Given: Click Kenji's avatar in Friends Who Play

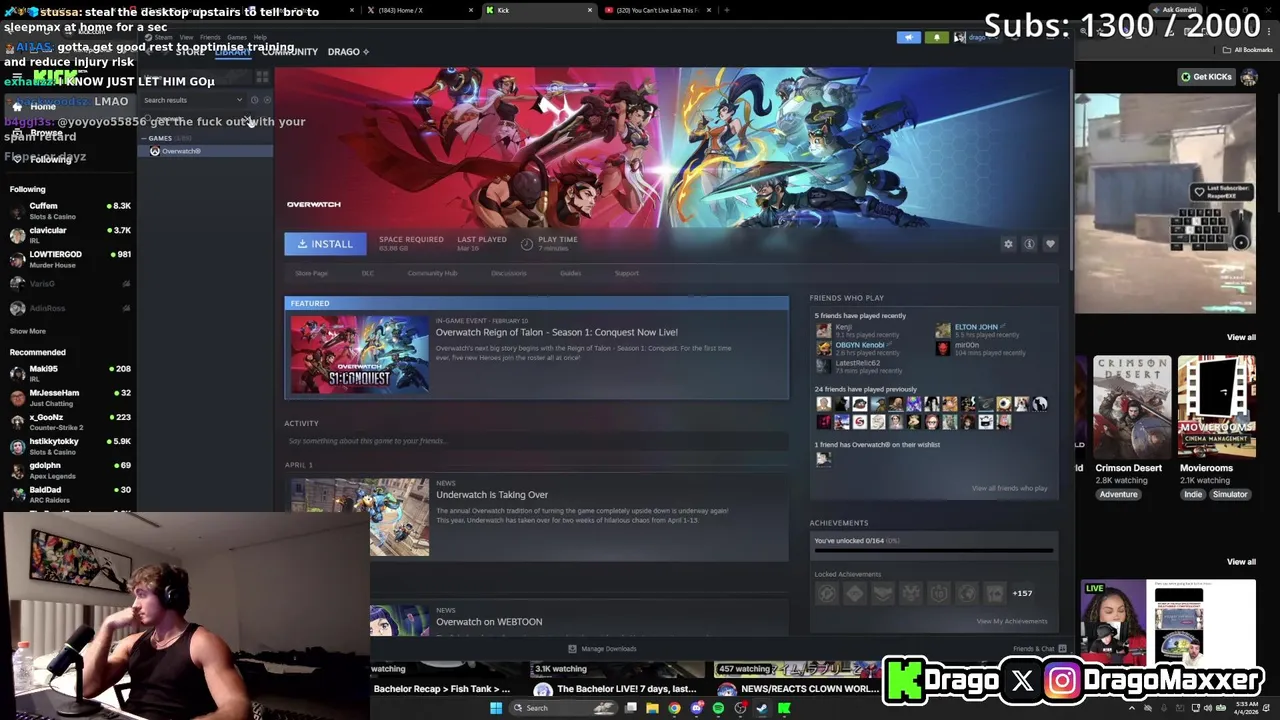Looking at the screenshot, I should point(823,330).
